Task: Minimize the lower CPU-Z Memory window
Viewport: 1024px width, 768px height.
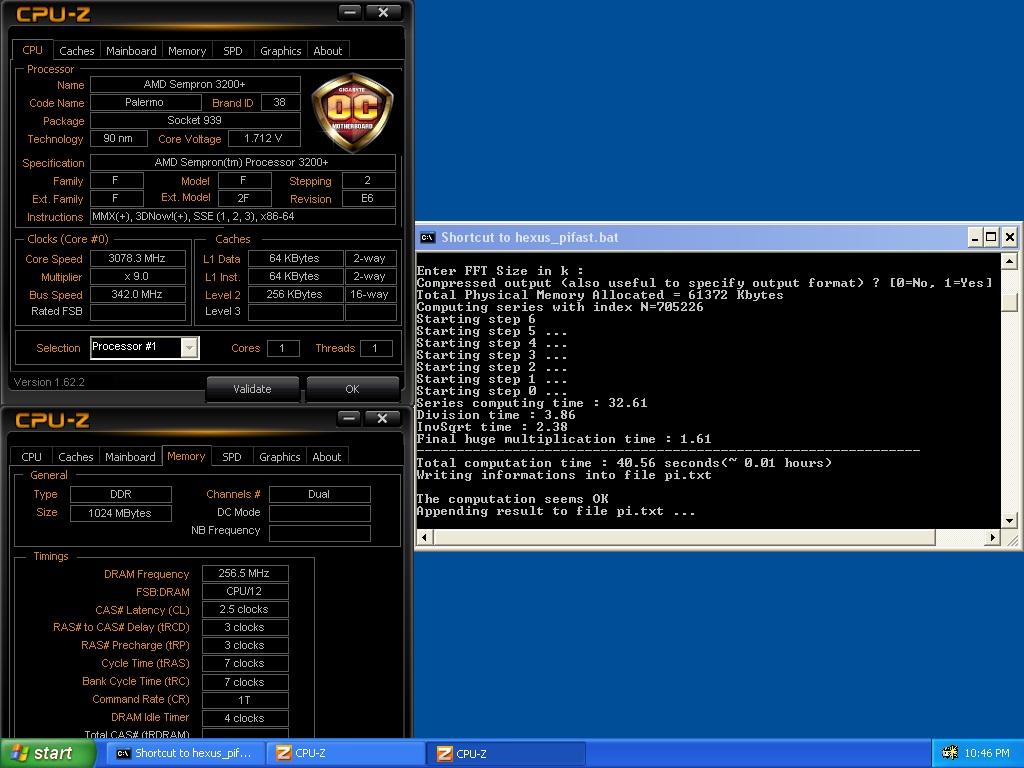Action: coord(349,418)
